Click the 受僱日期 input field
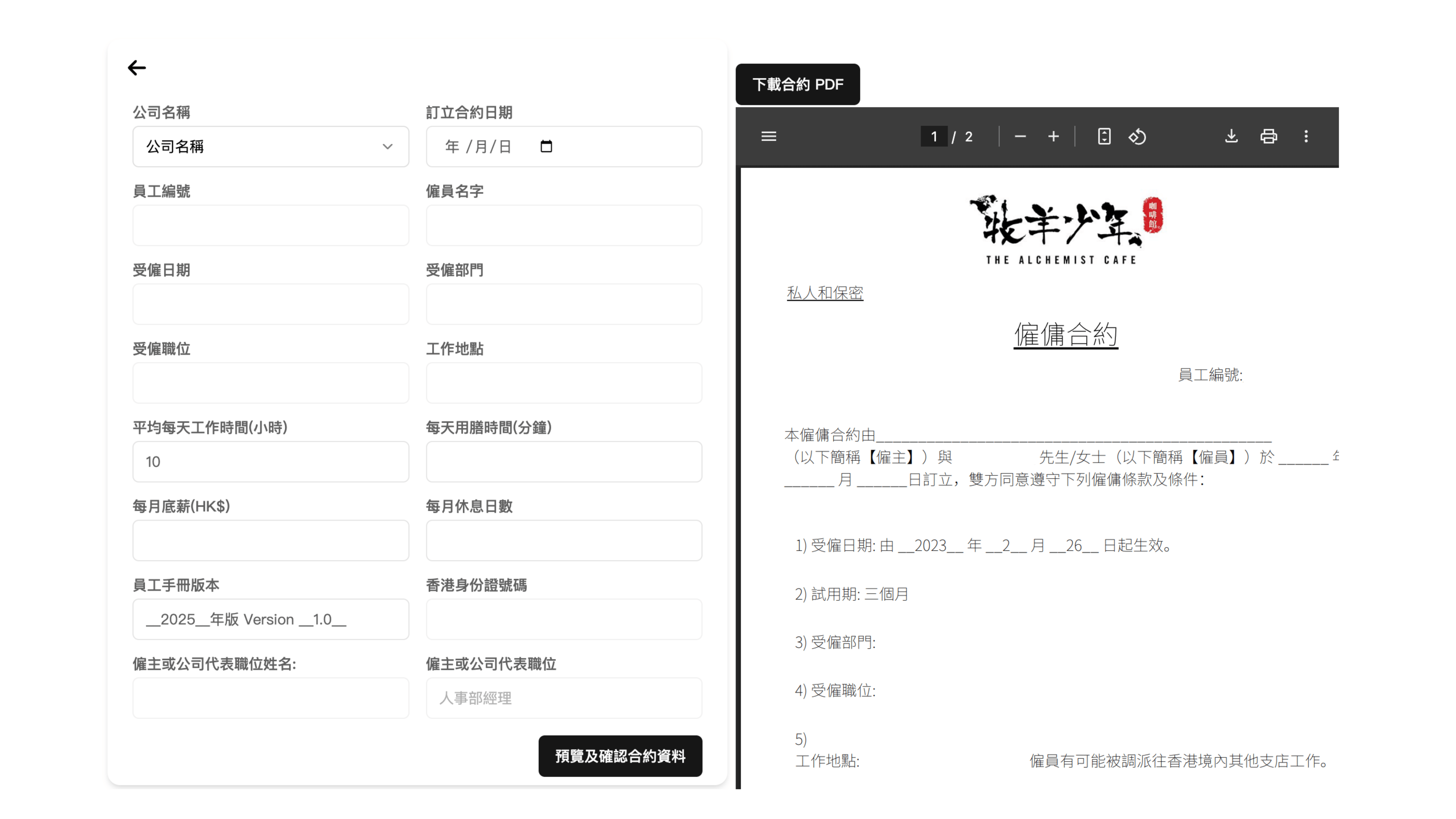 [271, 304]
